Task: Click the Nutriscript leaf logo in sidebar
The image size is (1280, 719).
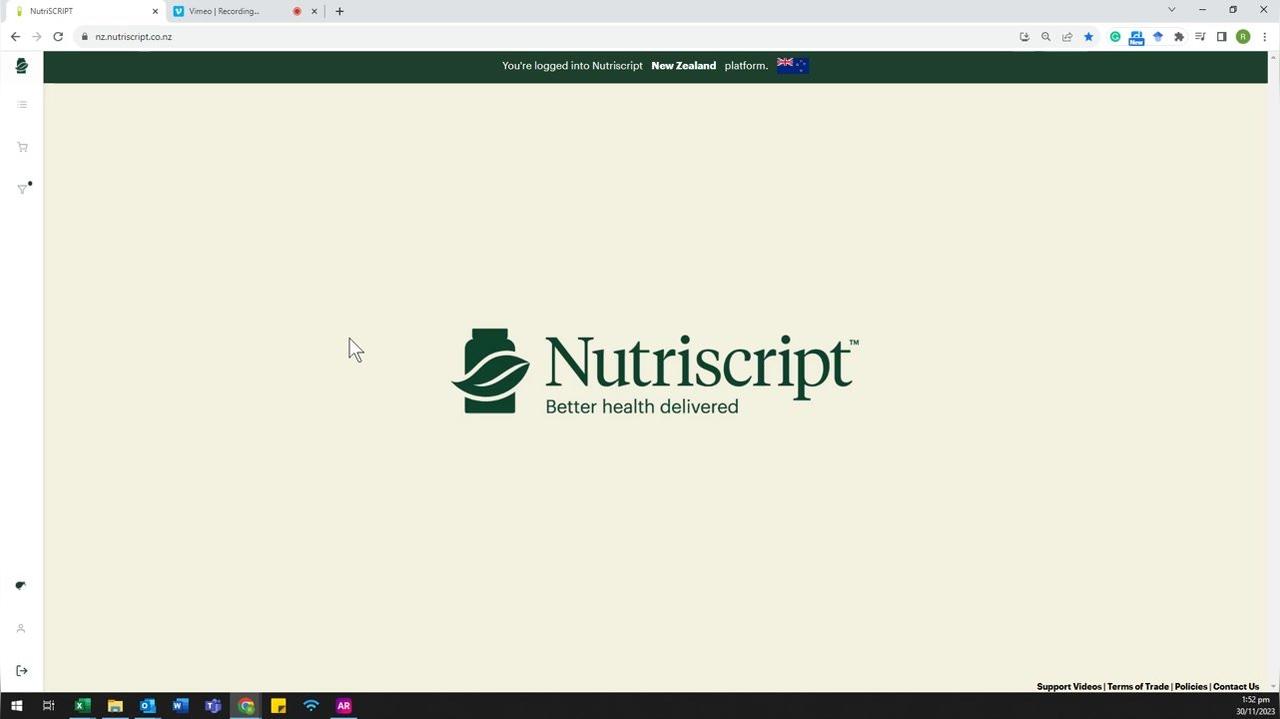Action: tap(21, 66)
